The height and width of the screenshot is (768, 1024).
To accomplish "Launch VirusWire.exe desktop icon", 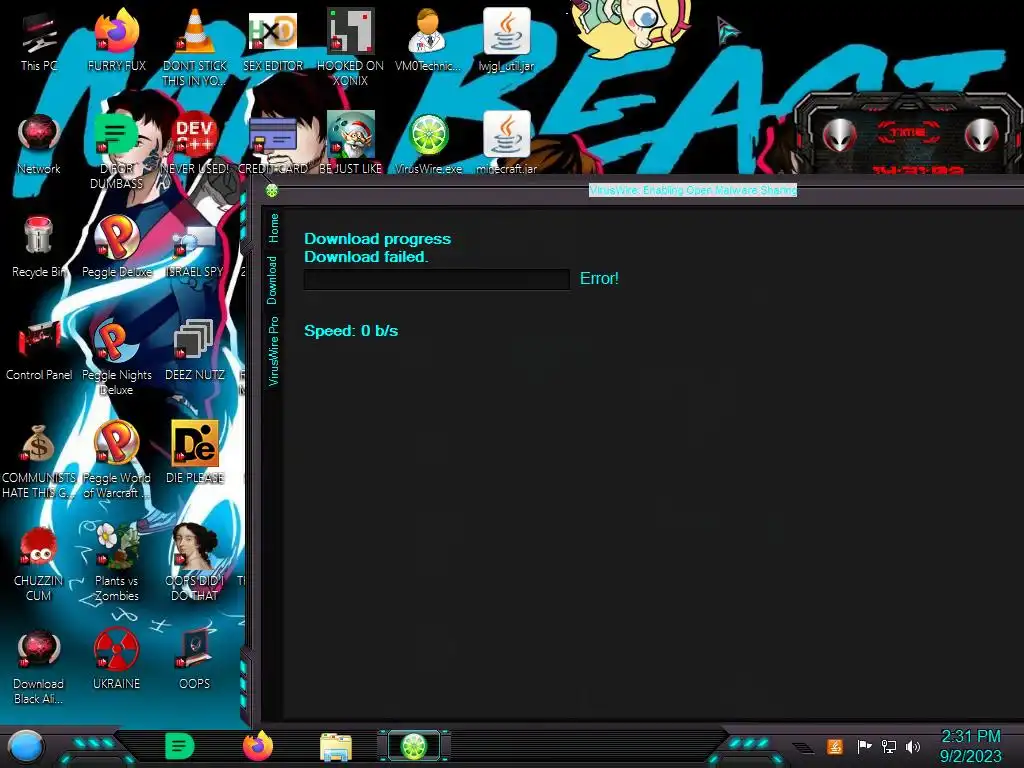I will click(x=428, y=144).
